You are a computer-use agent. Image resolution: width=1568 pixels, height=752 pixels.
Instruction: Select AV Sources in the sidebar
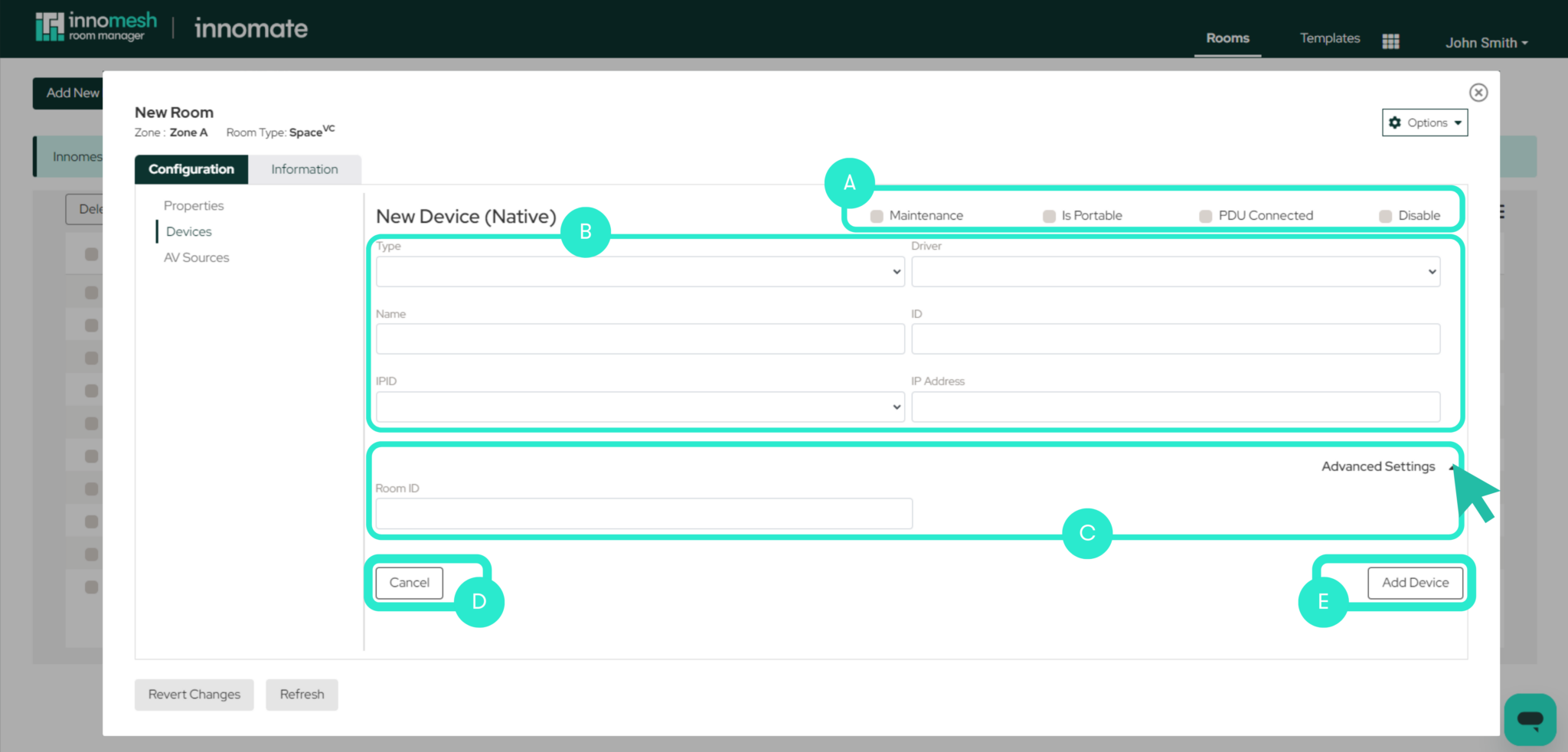[196, 257]
